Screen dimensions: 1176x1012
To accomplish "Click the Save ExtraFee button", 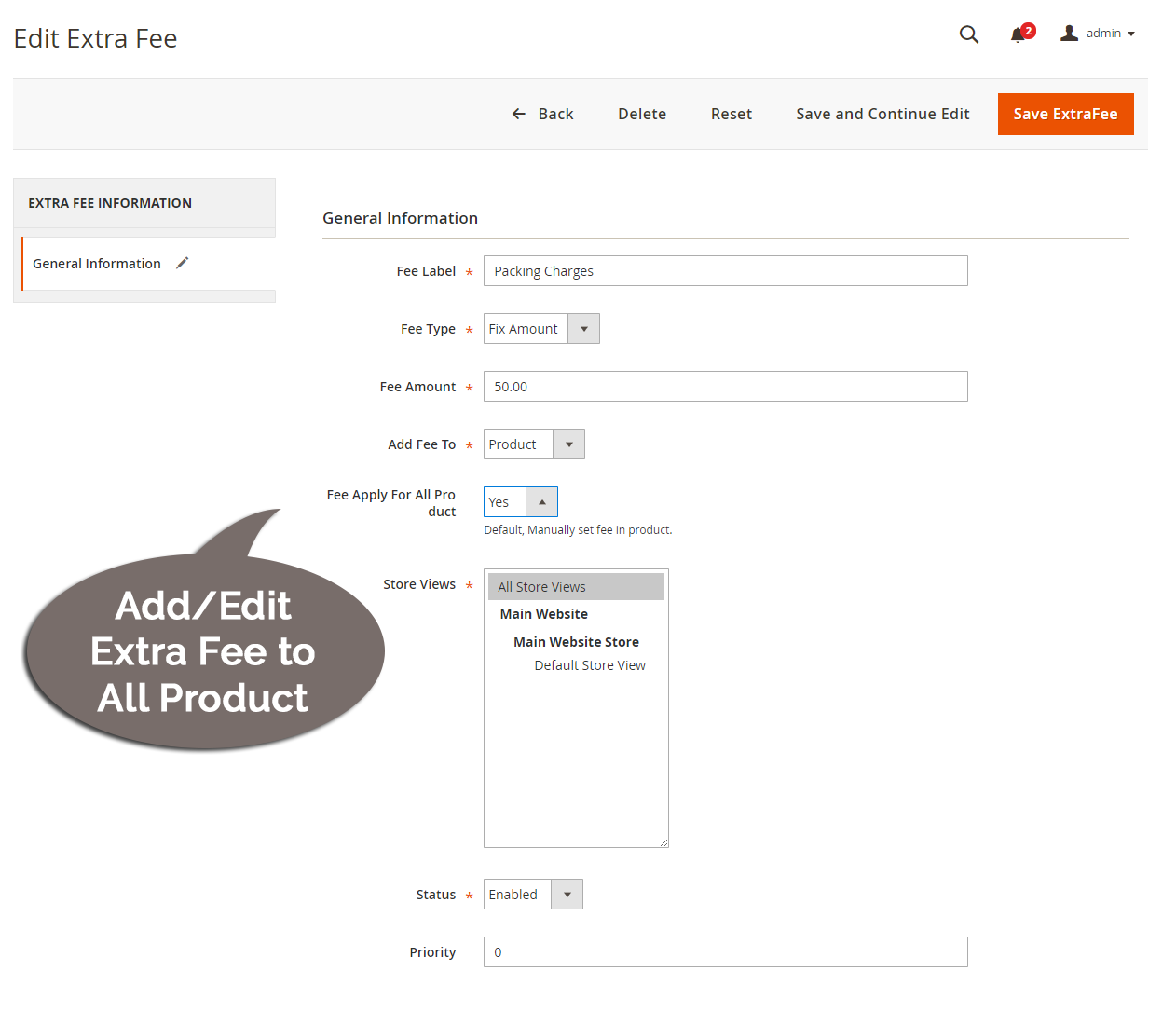I will 1065,114.
